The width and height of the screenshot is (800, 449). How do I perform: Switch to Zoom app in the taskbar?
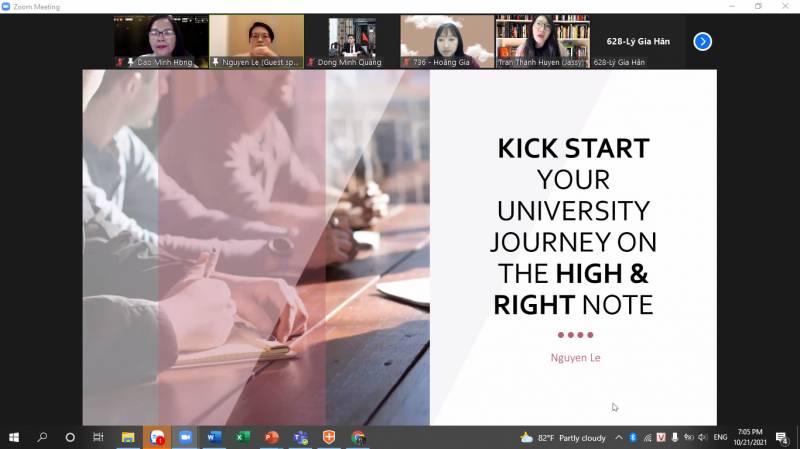[x=185, y=437]
